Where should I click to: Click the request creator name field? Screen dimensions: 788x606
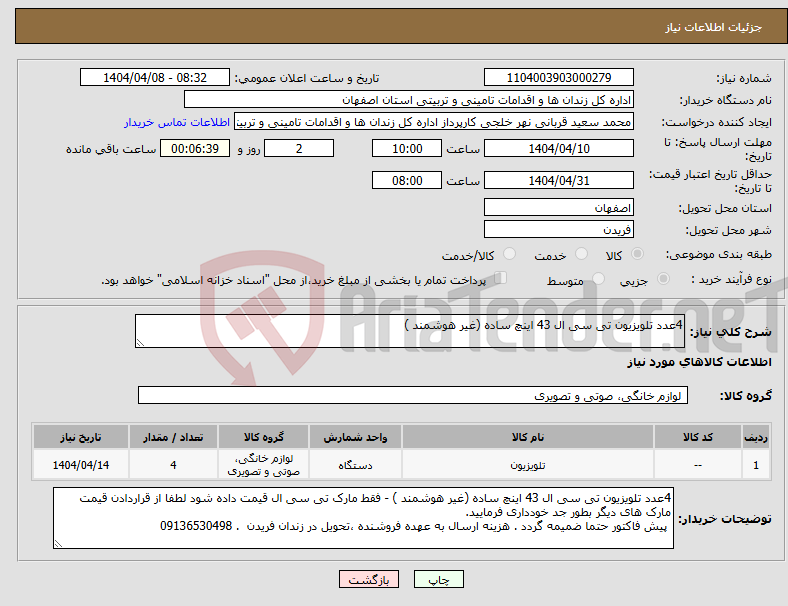[x=434, y=122]
